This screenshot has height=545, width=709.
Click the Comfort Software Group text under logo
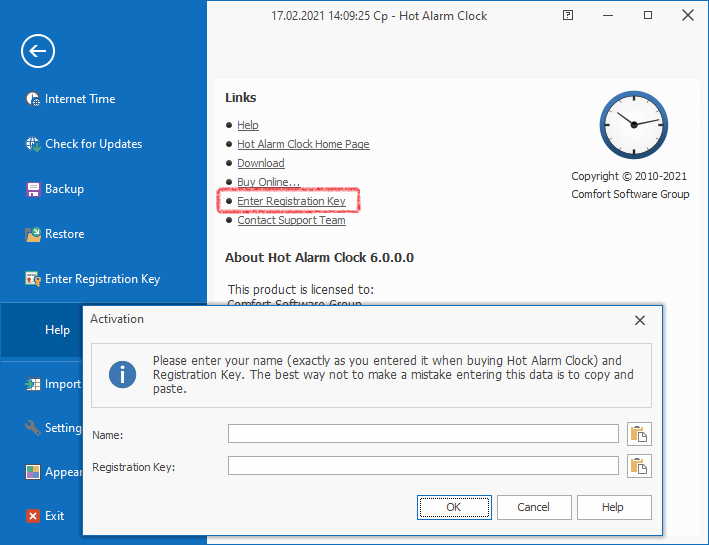click(630, 194)
